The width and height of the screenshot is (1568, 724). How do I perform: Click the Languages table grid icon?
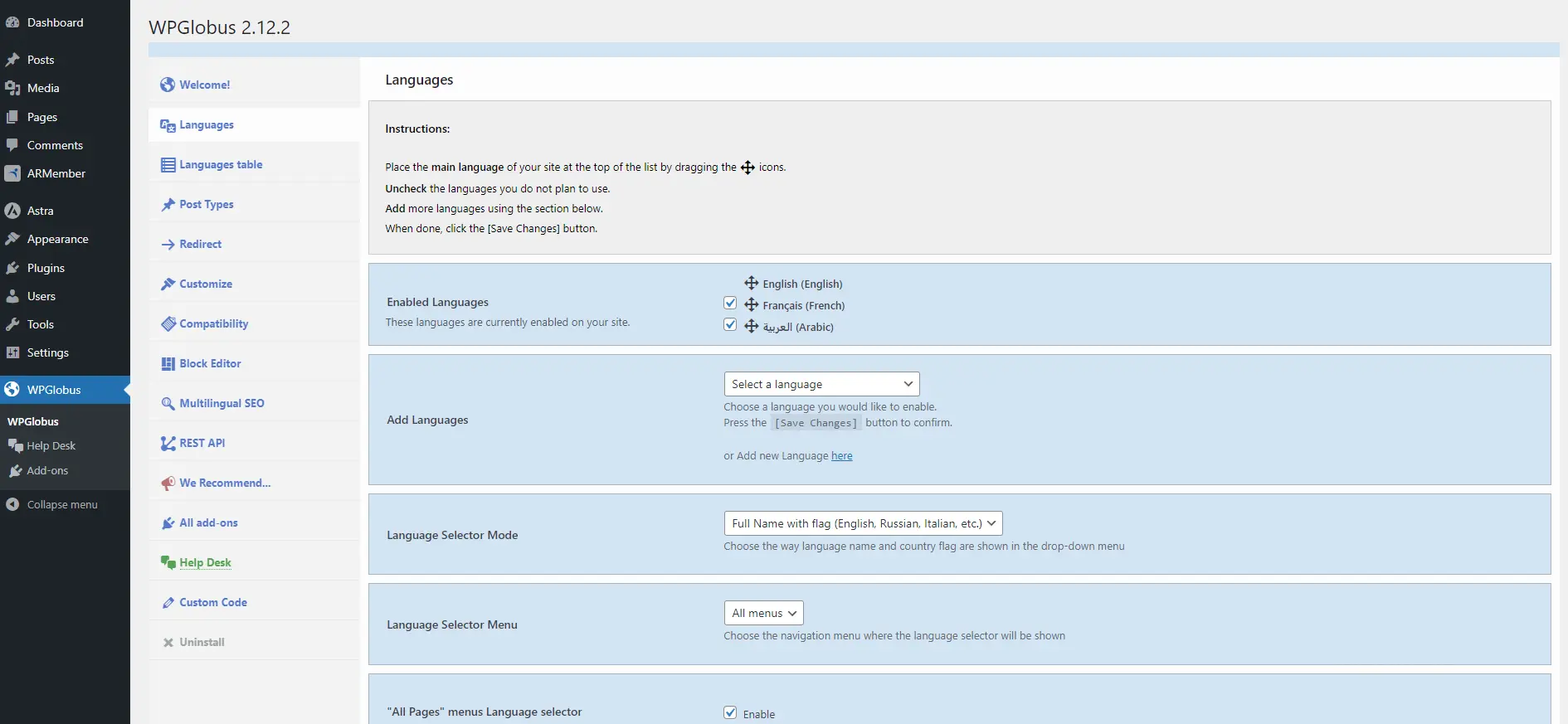click(168, 164)
